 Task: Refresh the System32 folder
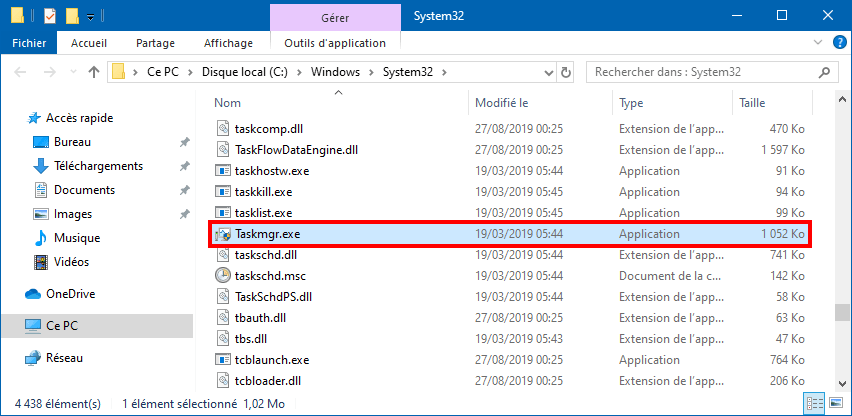point(565,72)
